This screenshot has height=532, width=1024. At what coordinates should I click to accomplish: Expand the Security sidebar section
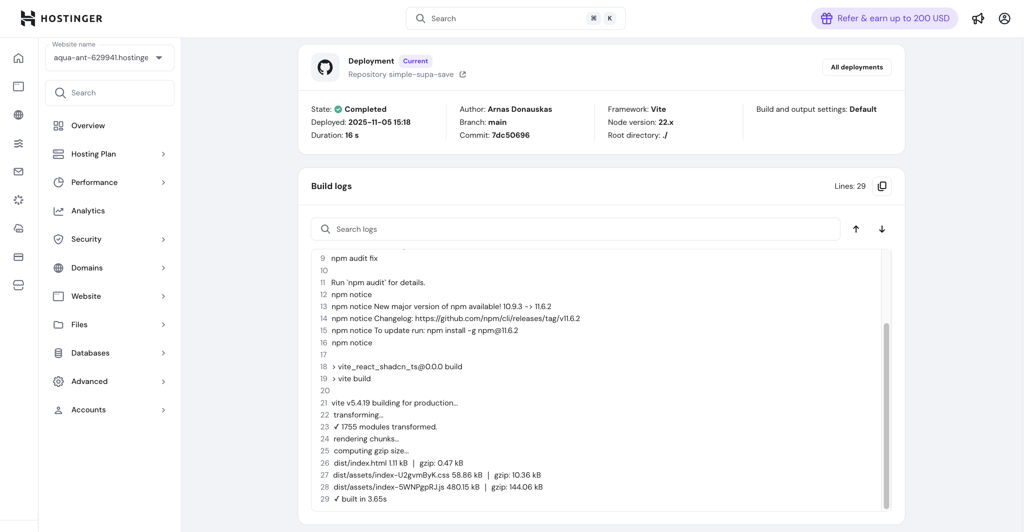tap(109, 239)
